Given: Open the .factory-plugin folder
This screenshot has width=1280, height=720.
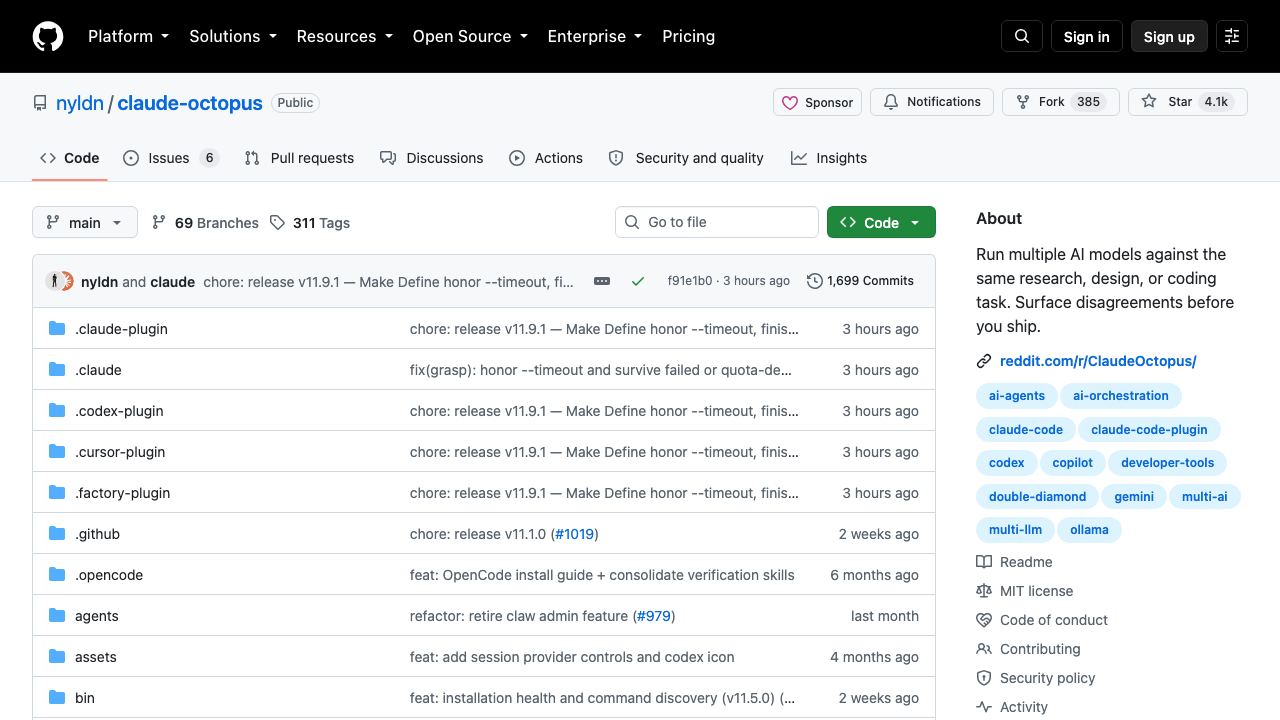Looking at the screenshot, I should click(x=122, y=493).
